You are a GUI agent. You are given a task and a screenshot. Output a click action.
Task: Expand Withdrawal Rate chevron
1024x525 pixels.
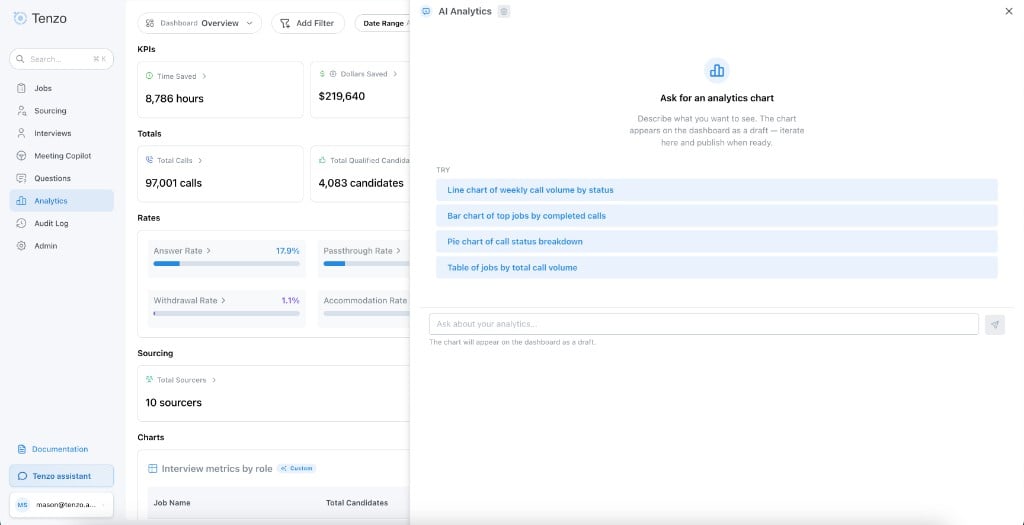(x=223, y=300)
